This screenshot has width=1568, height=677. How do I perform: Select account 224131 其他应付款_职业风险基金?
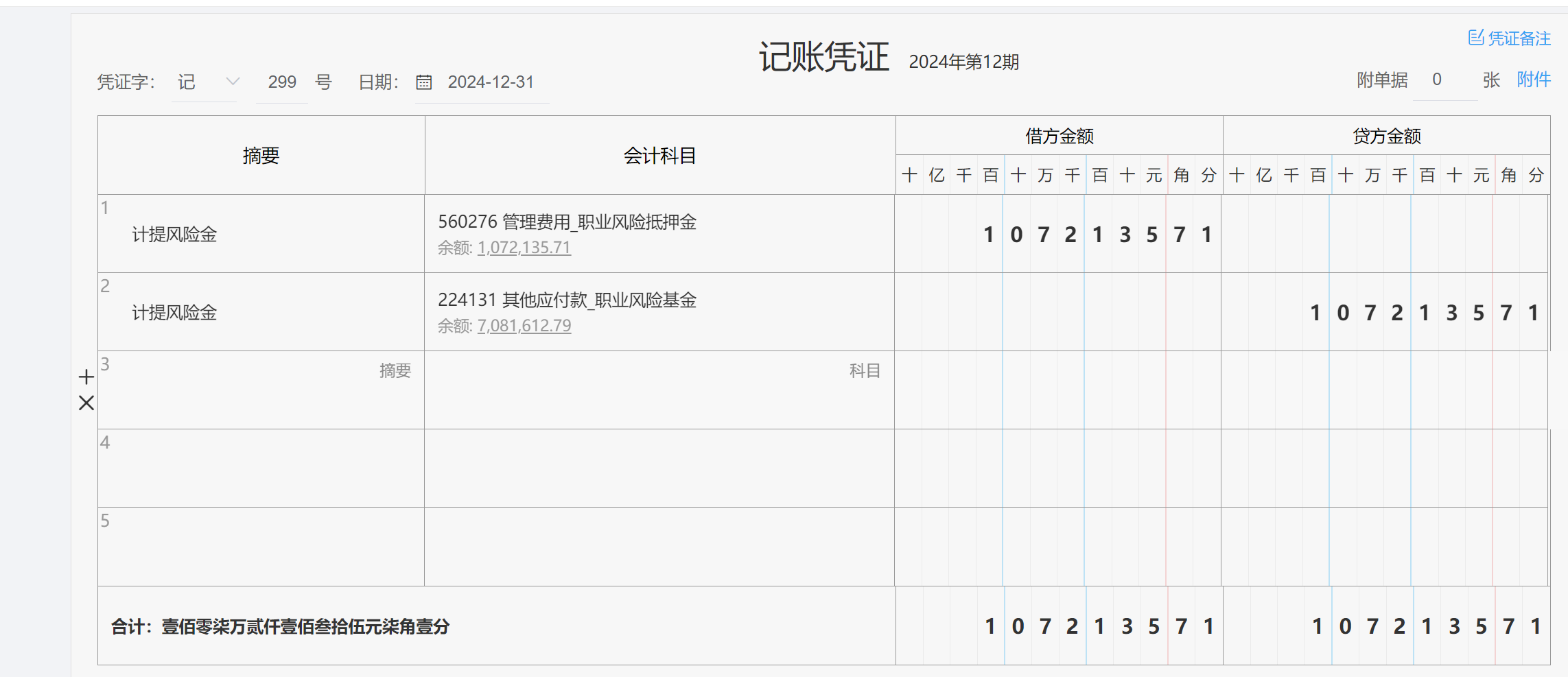(x=567, y=300)
